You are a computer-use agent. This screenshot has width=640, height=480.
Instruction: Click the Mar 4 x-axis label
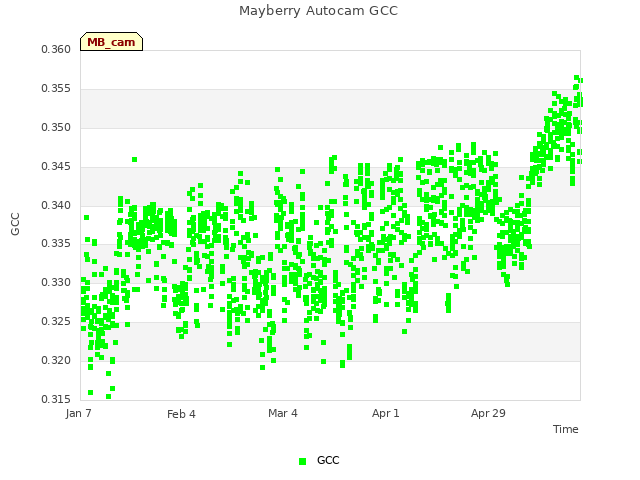tap(283, 413)
